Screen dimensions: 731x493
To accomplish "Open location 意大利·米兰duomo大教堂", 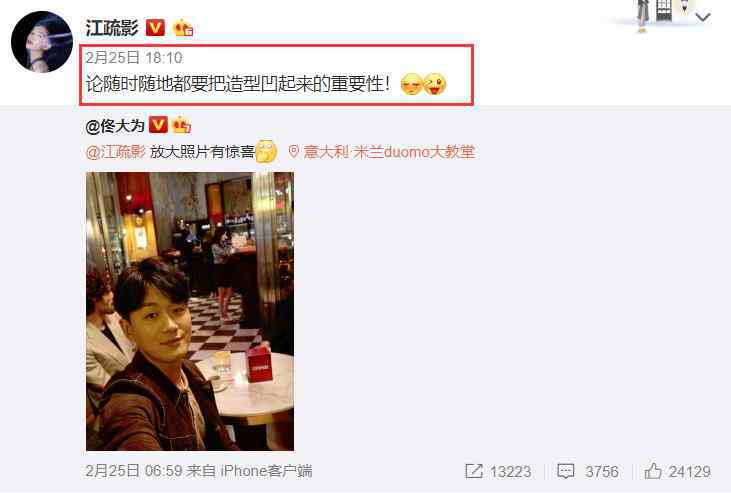I will tap(389, 152).
